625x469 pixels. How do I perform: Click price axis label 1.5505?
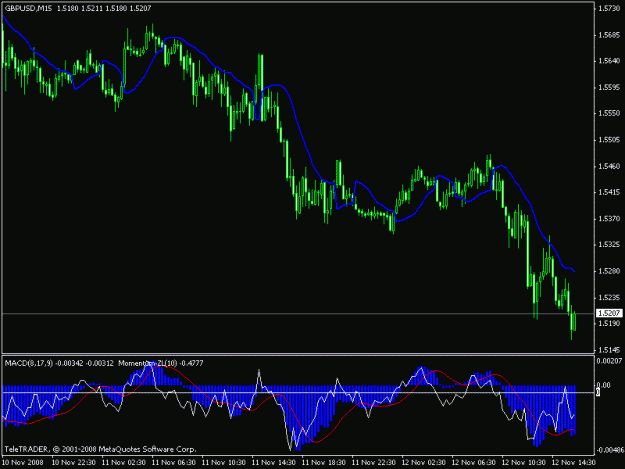(609, 140)
